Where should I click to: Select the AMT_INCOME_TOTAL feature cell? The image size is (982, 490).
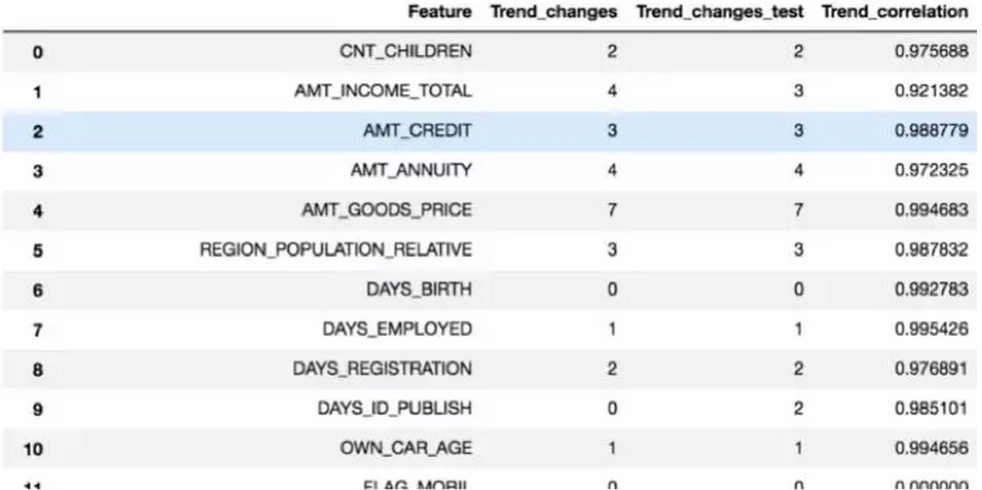click(x=383, y=91)
